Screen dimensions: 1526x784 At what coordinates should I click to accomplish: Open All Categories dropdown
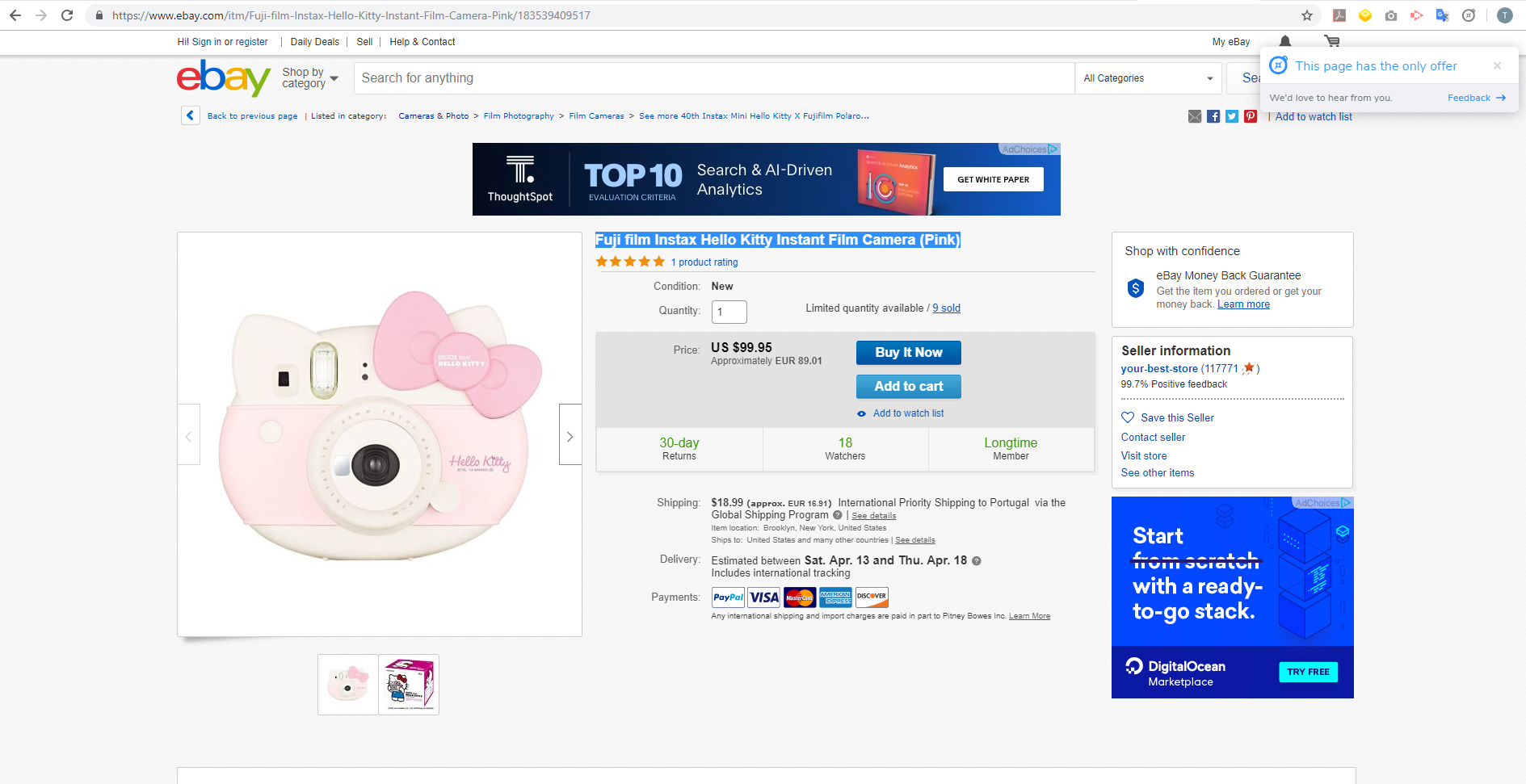(1148, 78)
